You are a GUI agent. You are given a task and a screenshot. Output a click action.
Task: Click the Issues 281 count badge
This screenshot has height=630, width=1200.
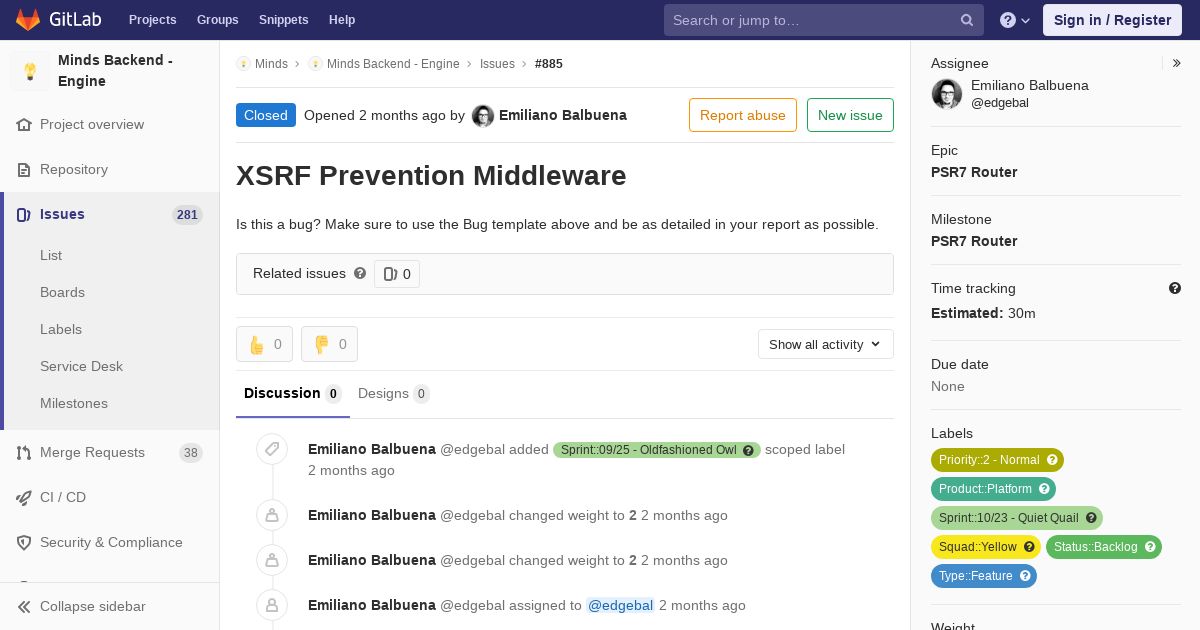(187, 215)
